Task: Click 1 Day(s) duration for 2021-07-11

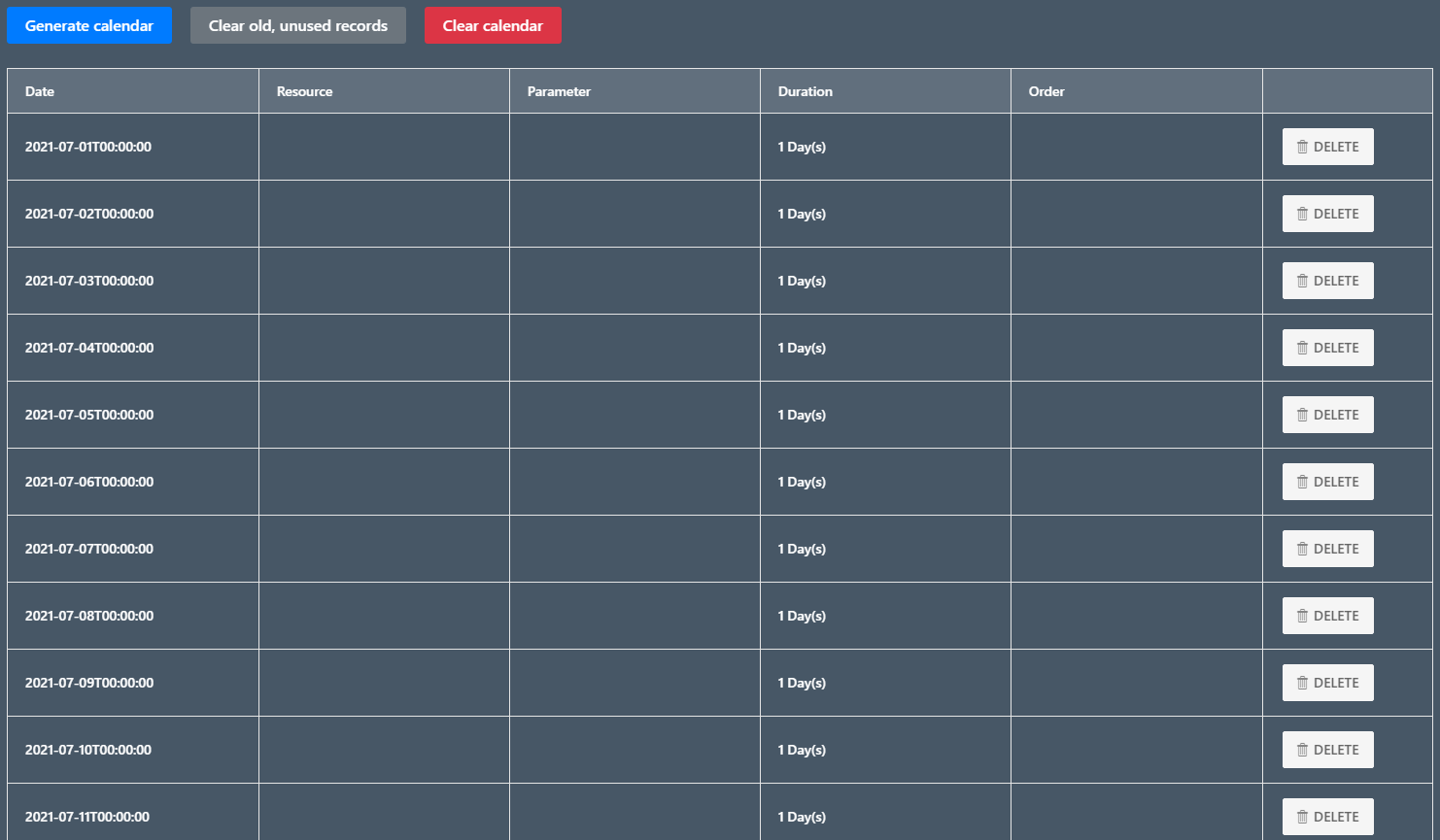Action: tap(802, 817)
